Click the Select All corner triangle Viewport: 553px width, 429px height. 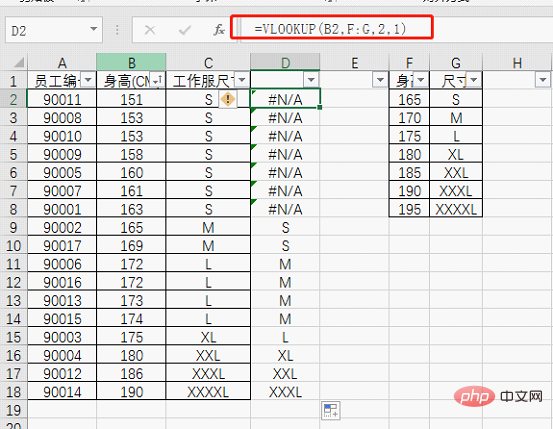[x=18, y=62]
